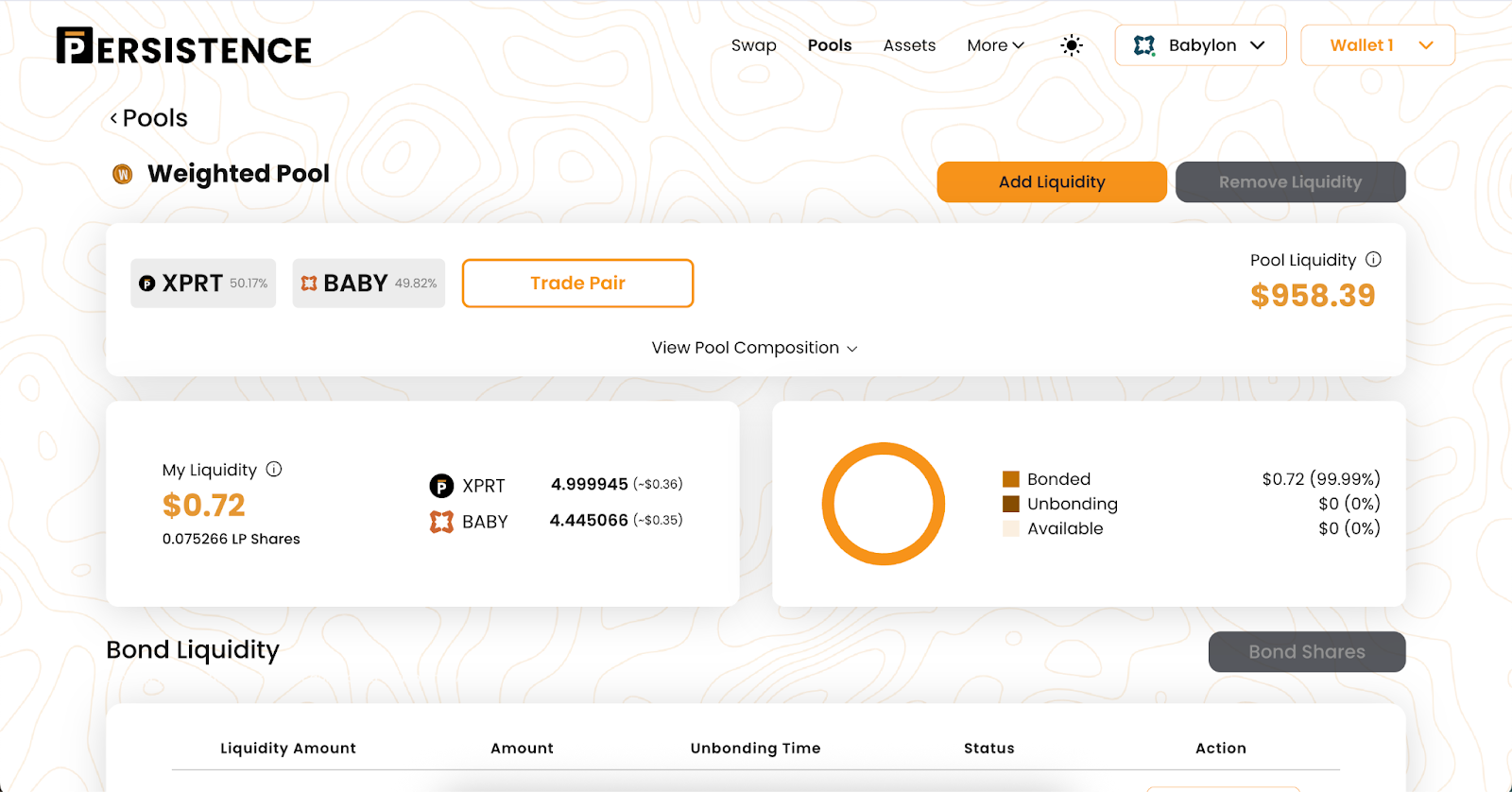The image size is (1512, 792).
Task: Click the BABY token icon in My Liquidity
Action: (x=441, y=522)
